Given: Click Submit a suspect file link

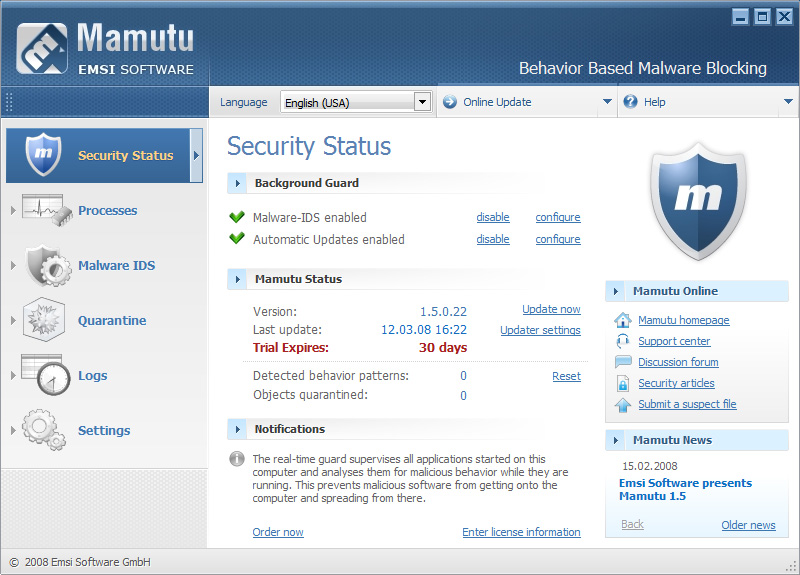Looking at the screenshot, I should click(687, 404).
